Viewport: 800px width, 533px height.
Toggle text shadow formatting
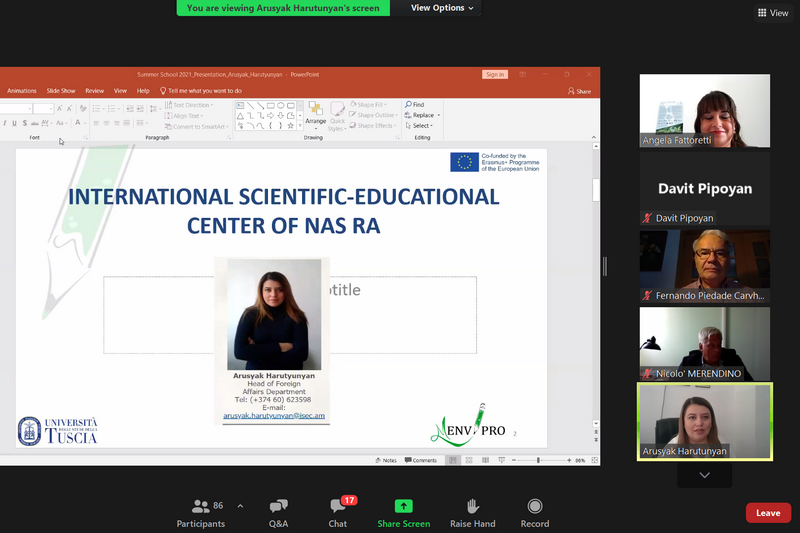click(24, 123)
